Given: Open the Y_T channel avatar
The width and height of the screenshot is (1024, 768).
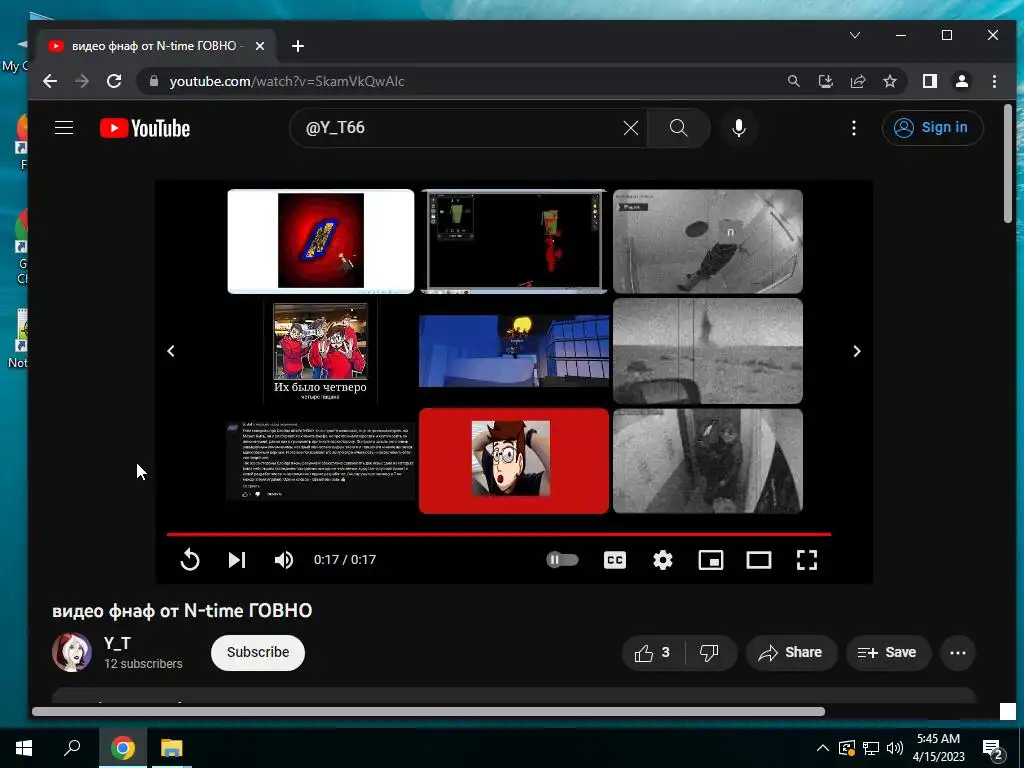Looking at the screenshot, I should [72, 652].
